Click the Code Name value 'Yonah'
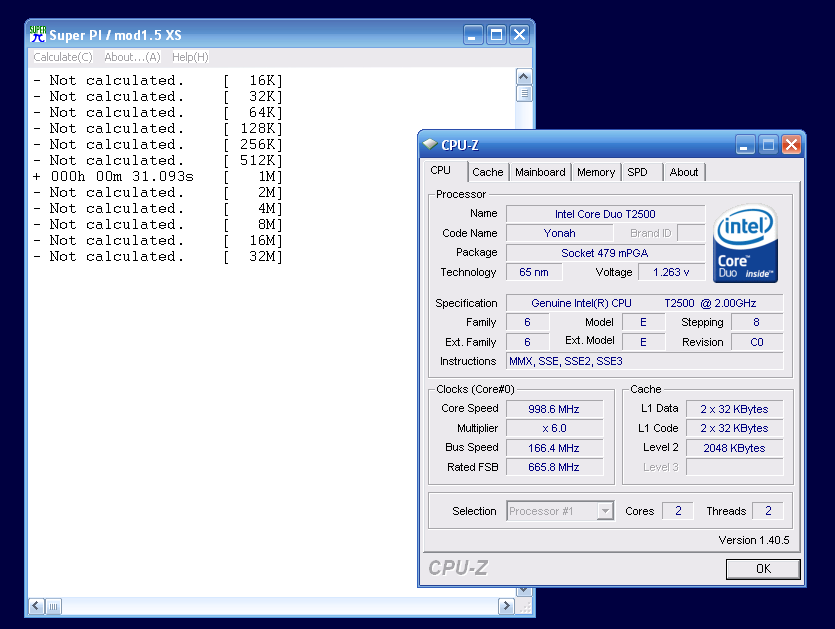Viewport: 835px width, 629px height. [x=559, y=233]
